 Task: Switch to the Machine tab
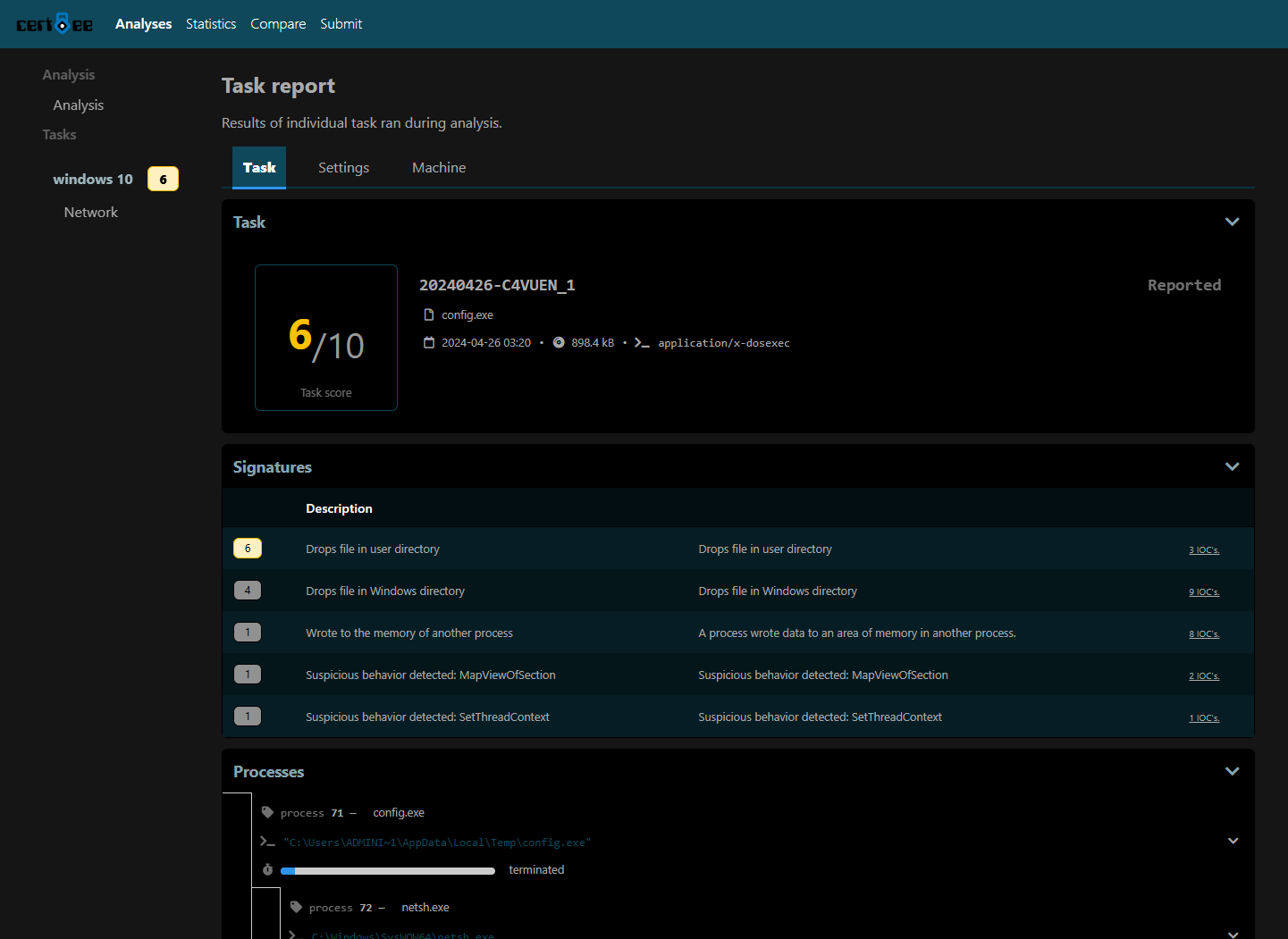(439, 168)
